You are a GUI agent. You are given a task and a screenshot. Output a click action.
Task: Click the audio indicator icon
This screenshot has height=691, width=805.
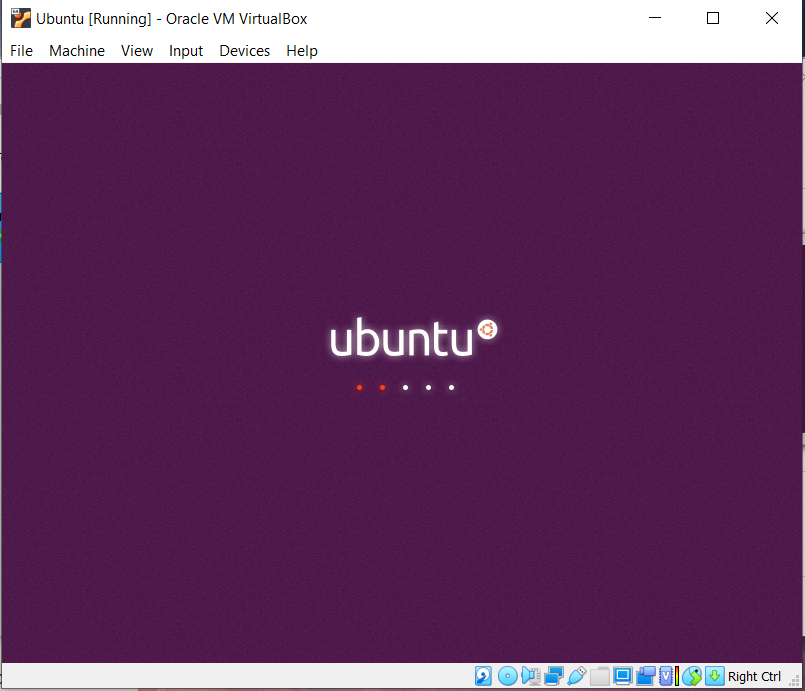point(530,676)
